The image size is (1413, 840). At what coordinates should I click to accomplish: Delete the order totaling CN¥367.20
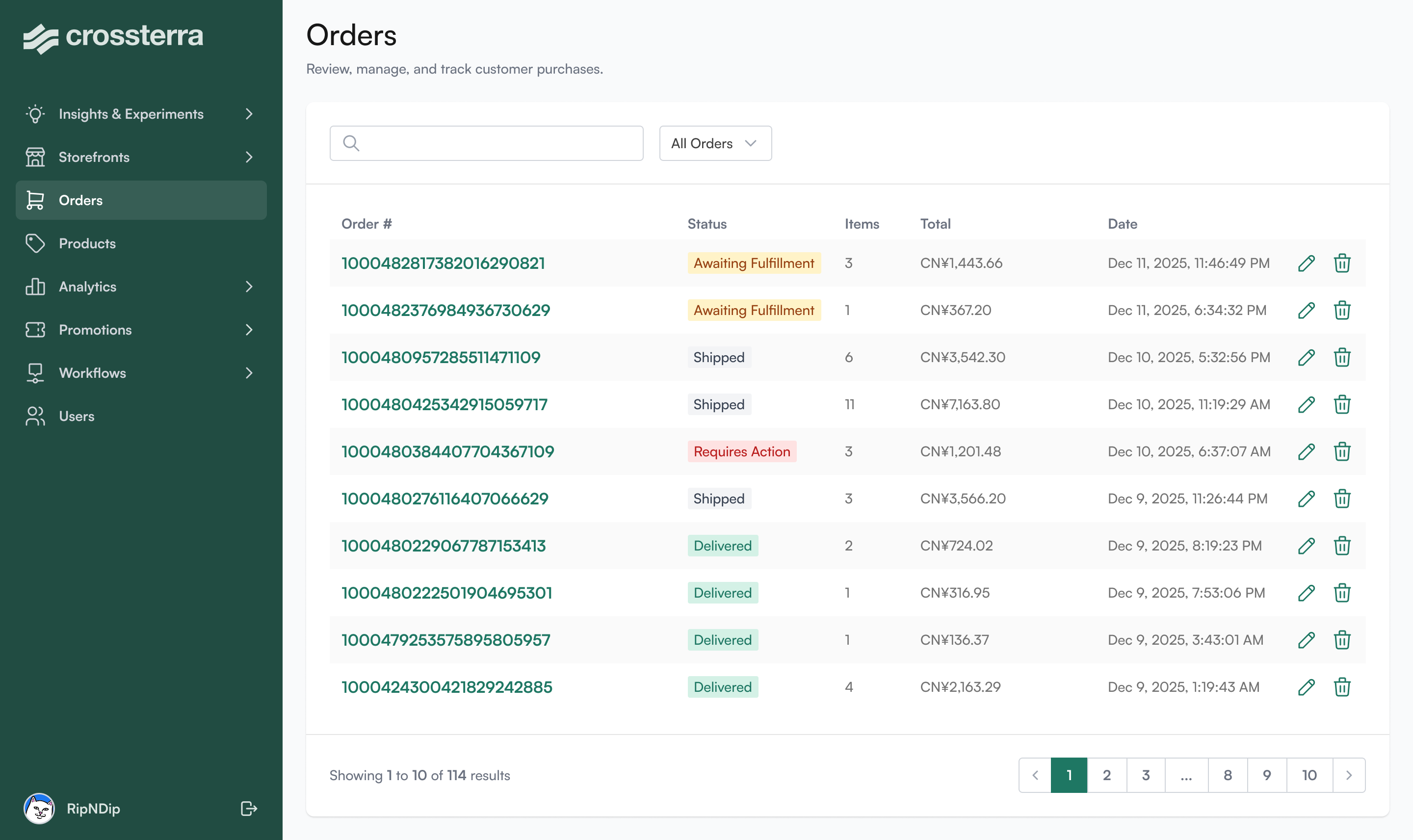(1342, 310)
